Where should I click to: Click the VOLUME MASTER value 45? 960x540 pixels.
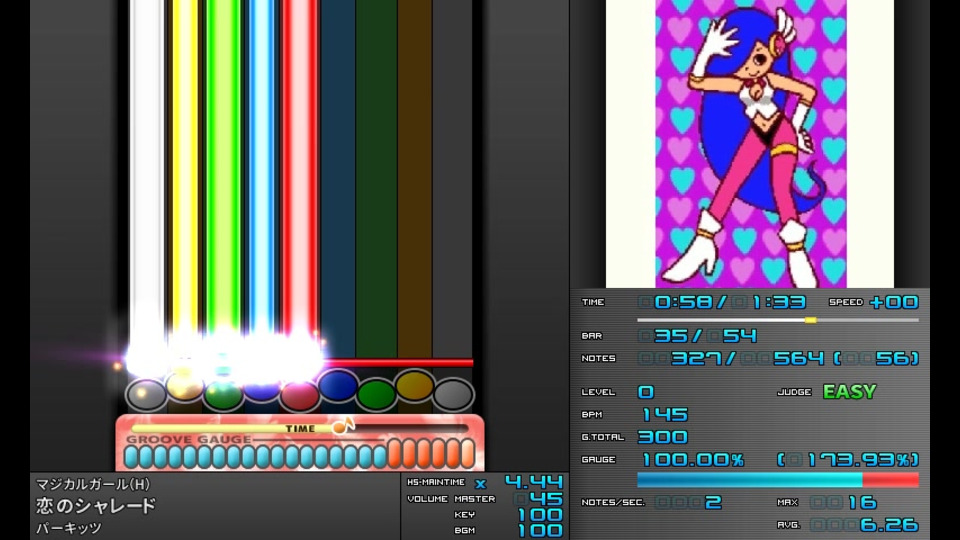coord(547,498)
